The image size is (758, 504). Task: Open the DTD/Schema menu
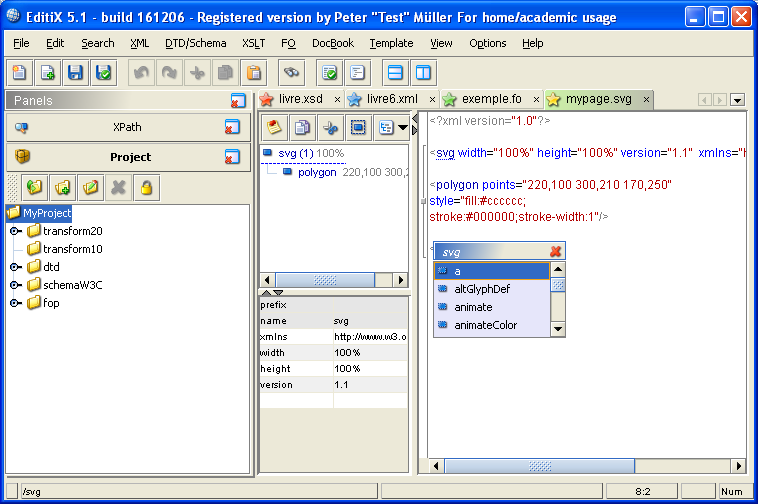tap(195, 43)
